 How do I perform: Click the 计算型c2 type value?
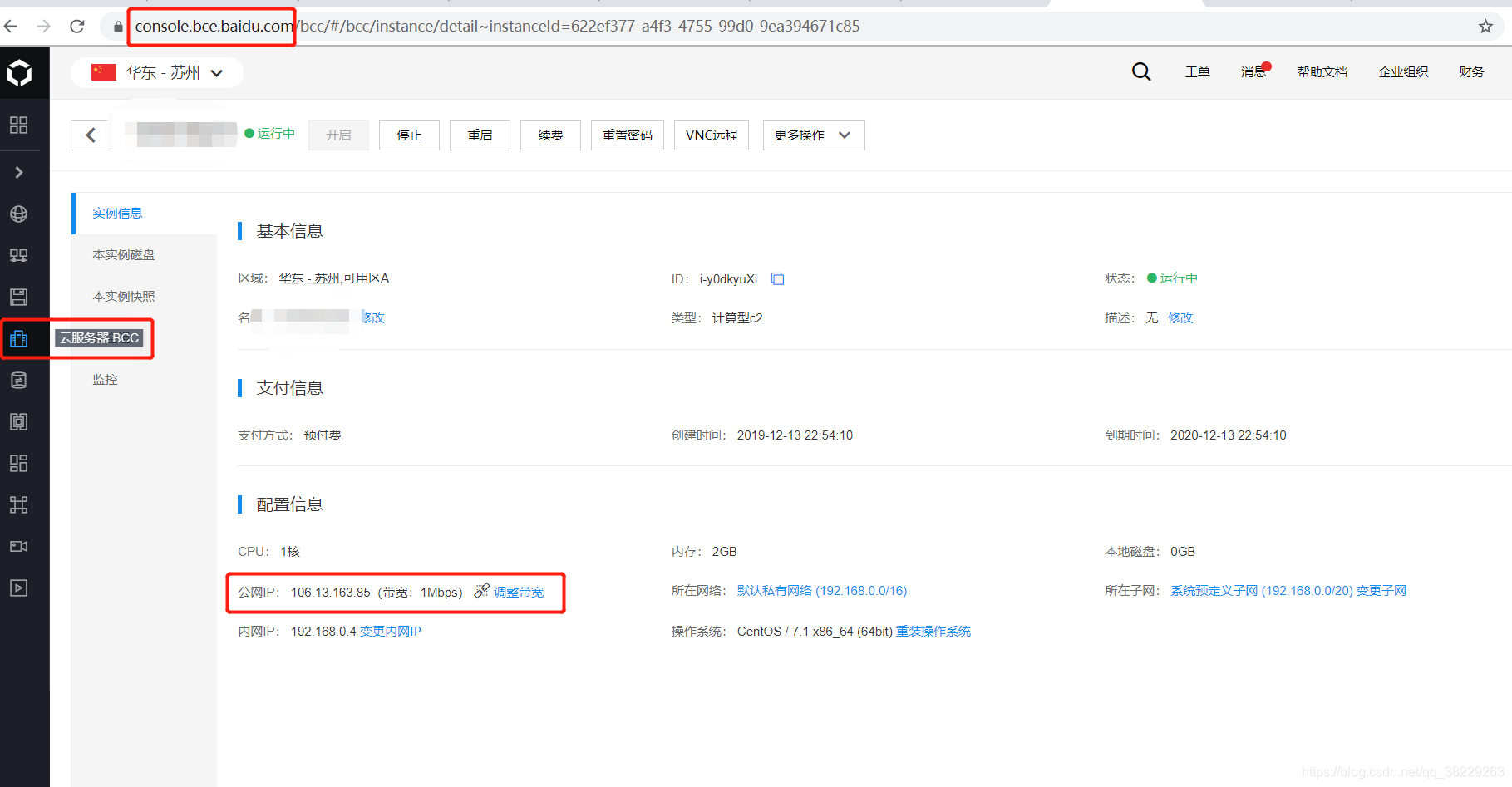pos(737,318)
